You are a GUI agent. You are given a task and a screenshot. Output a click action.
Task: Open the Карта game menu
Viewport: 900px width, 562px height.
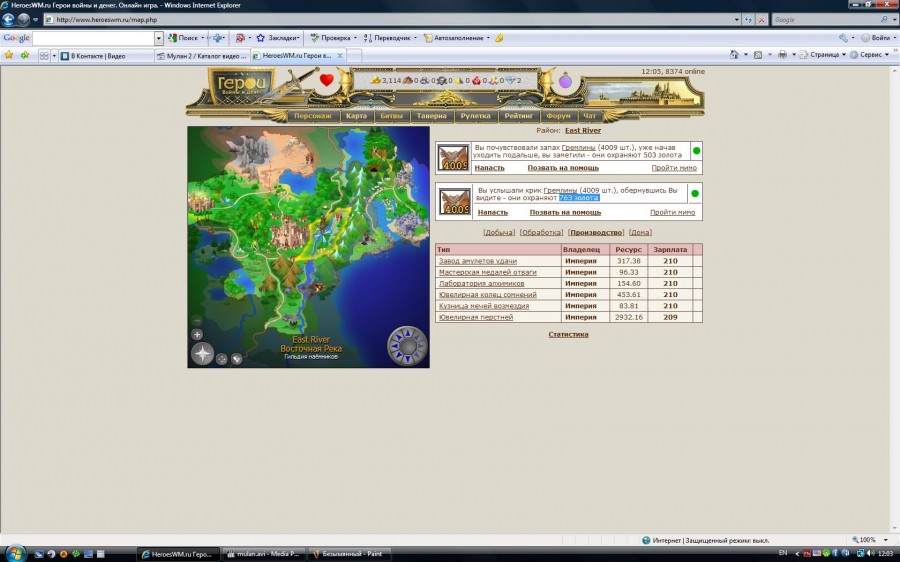(x=356, y=116)
